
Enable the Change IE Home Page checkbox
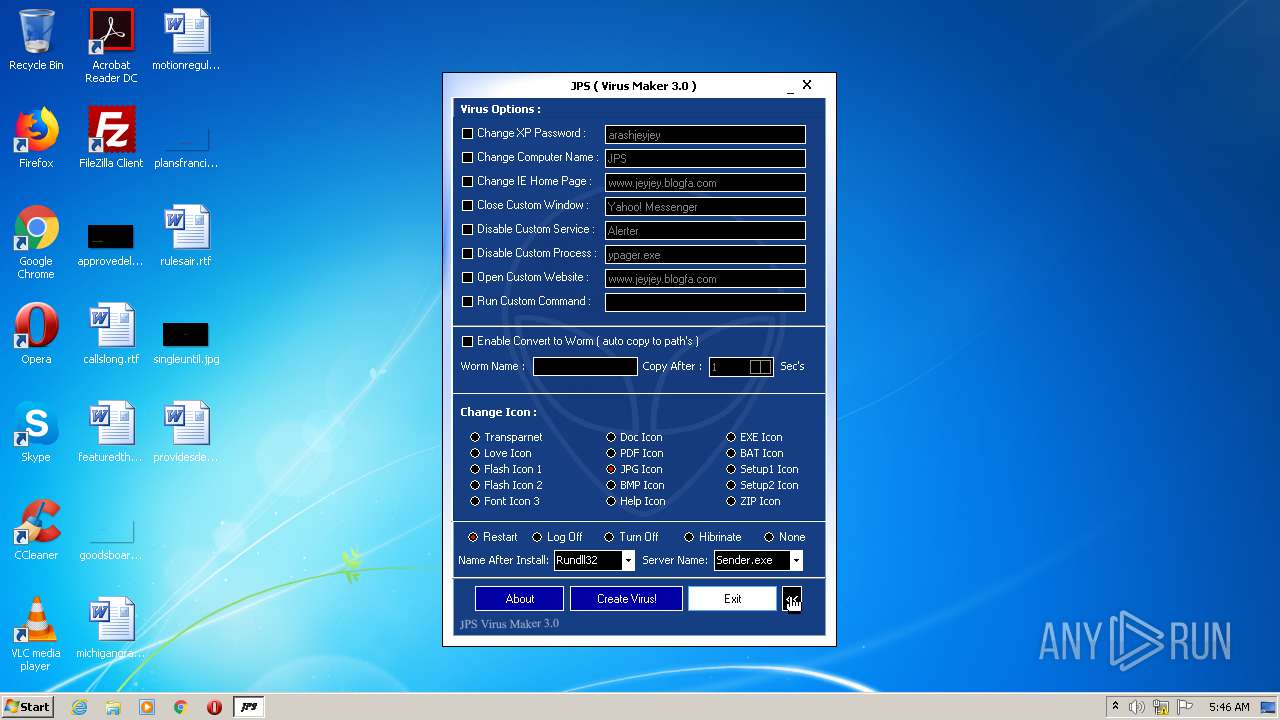(x=467, y=181)
